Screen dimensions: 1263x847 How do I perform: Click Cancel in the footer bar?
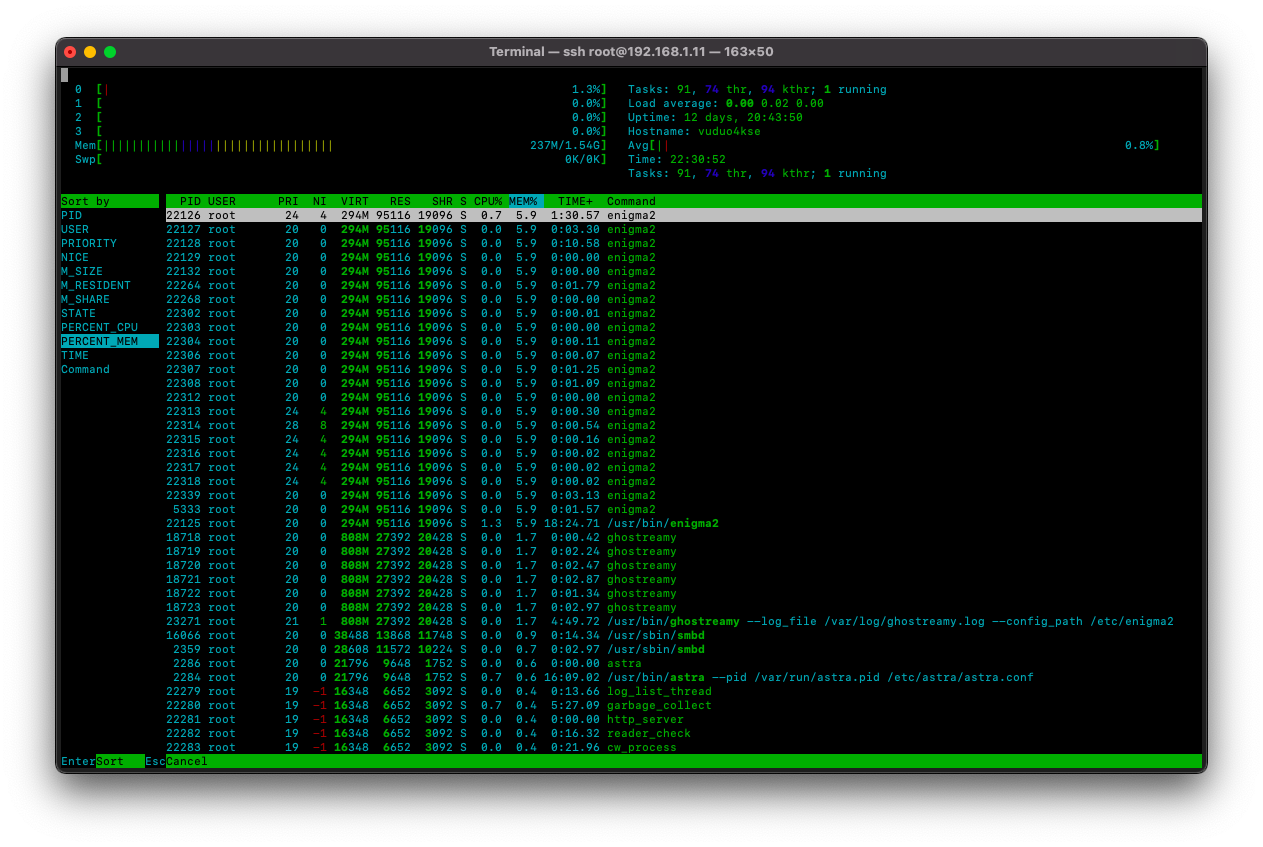pos(187,761)
